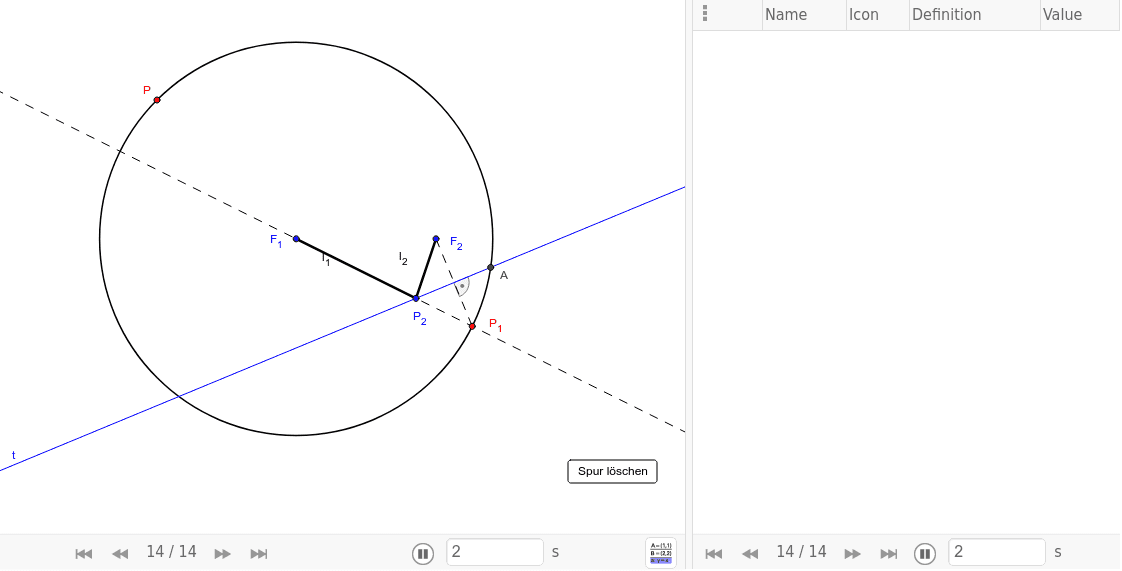Image resolution: width=1122 pixels, height=571 pixels.
Task: Jump to last step in construction protocol panel
Action: (889, 553)
